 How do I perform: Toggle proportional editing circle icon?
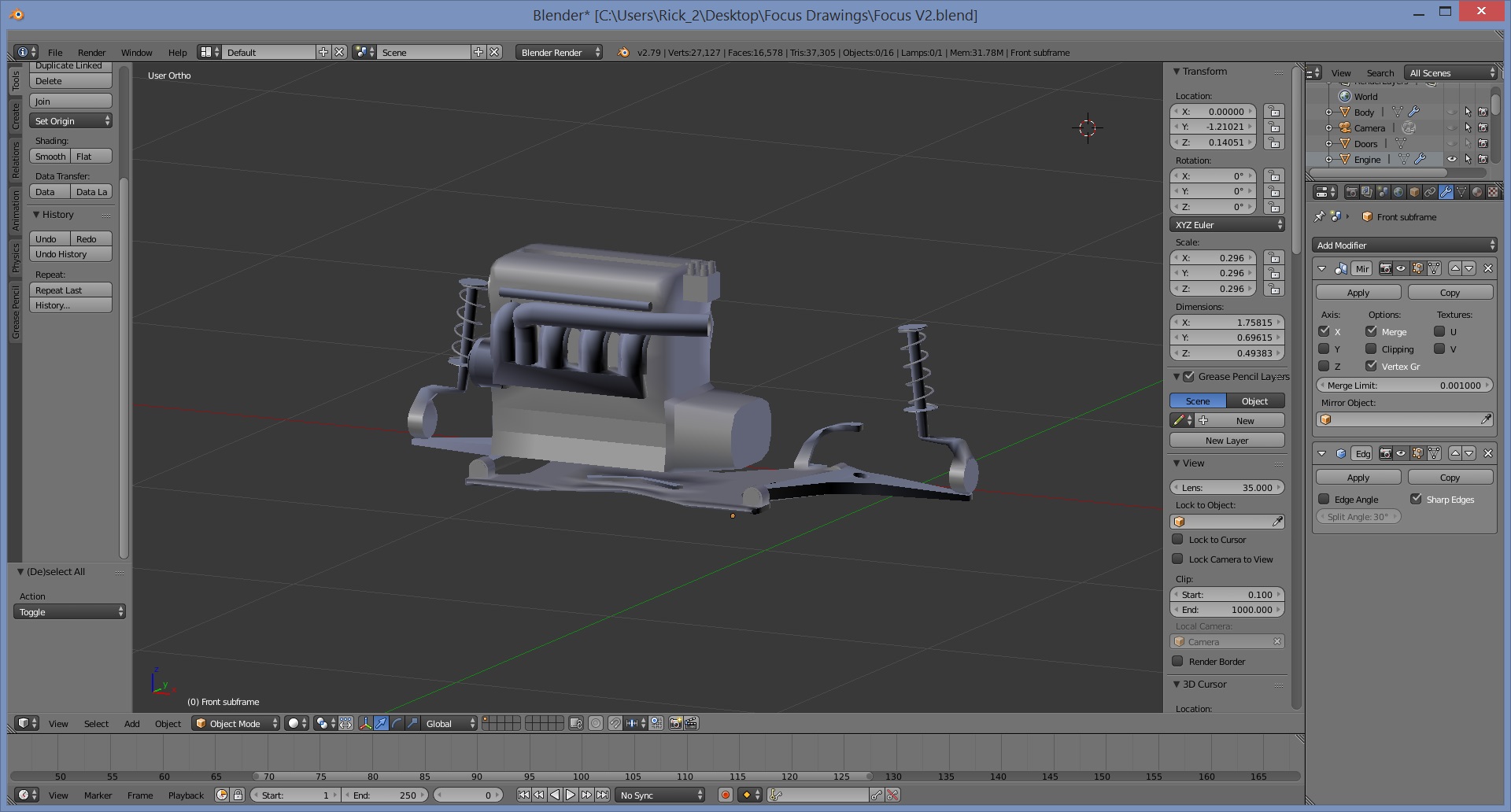(596, 723)
